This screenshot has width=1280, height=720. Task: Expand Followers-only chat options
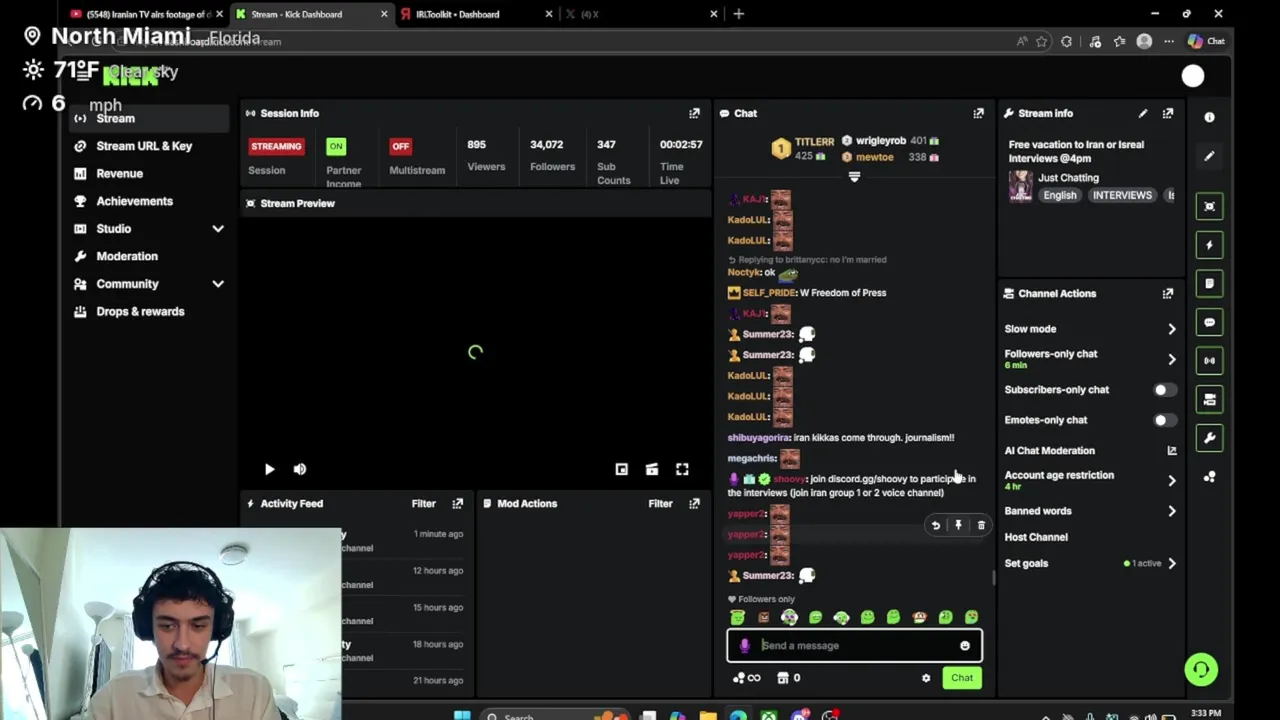(x=1172, y=359)
